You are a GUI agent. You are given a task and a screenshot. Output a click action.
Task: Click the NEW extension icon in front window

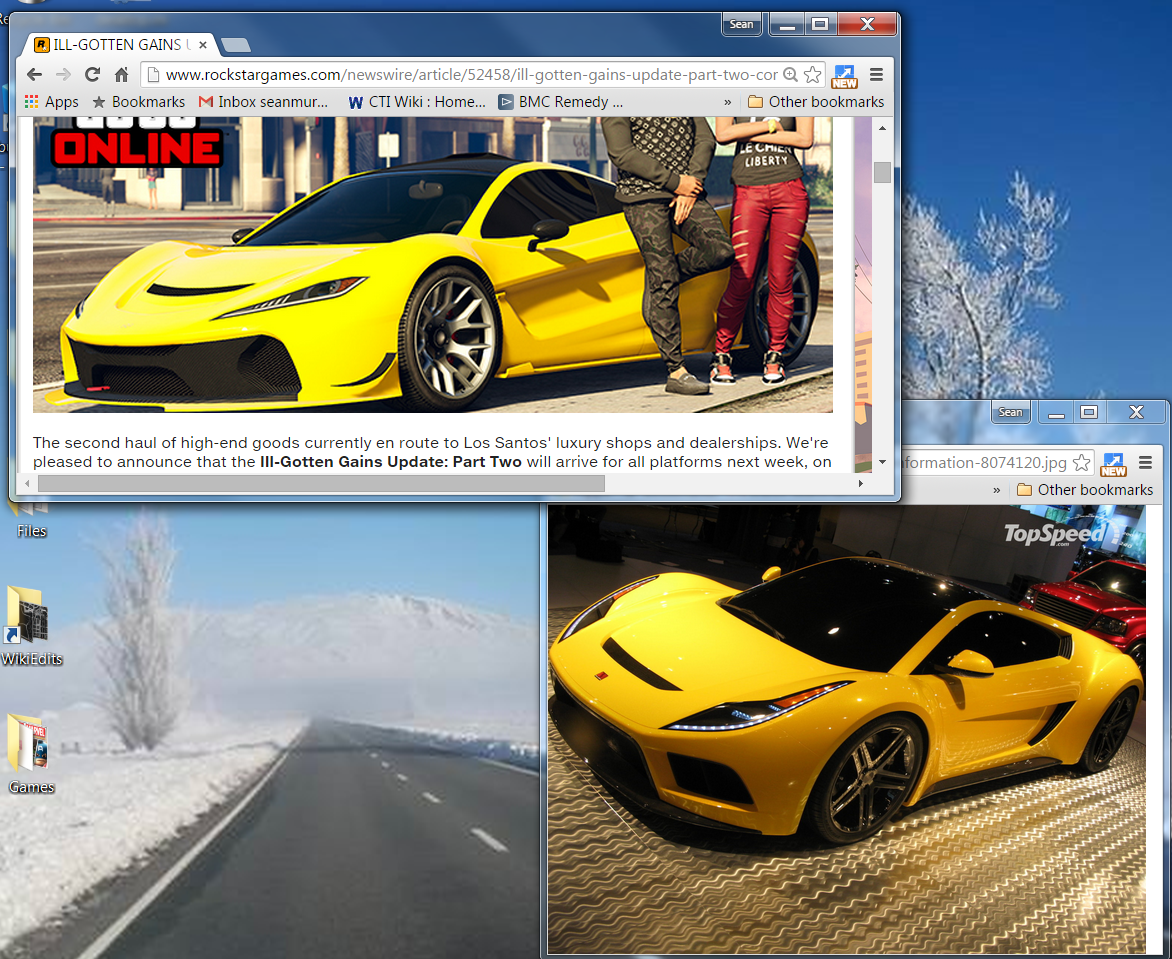coord(845,75)
